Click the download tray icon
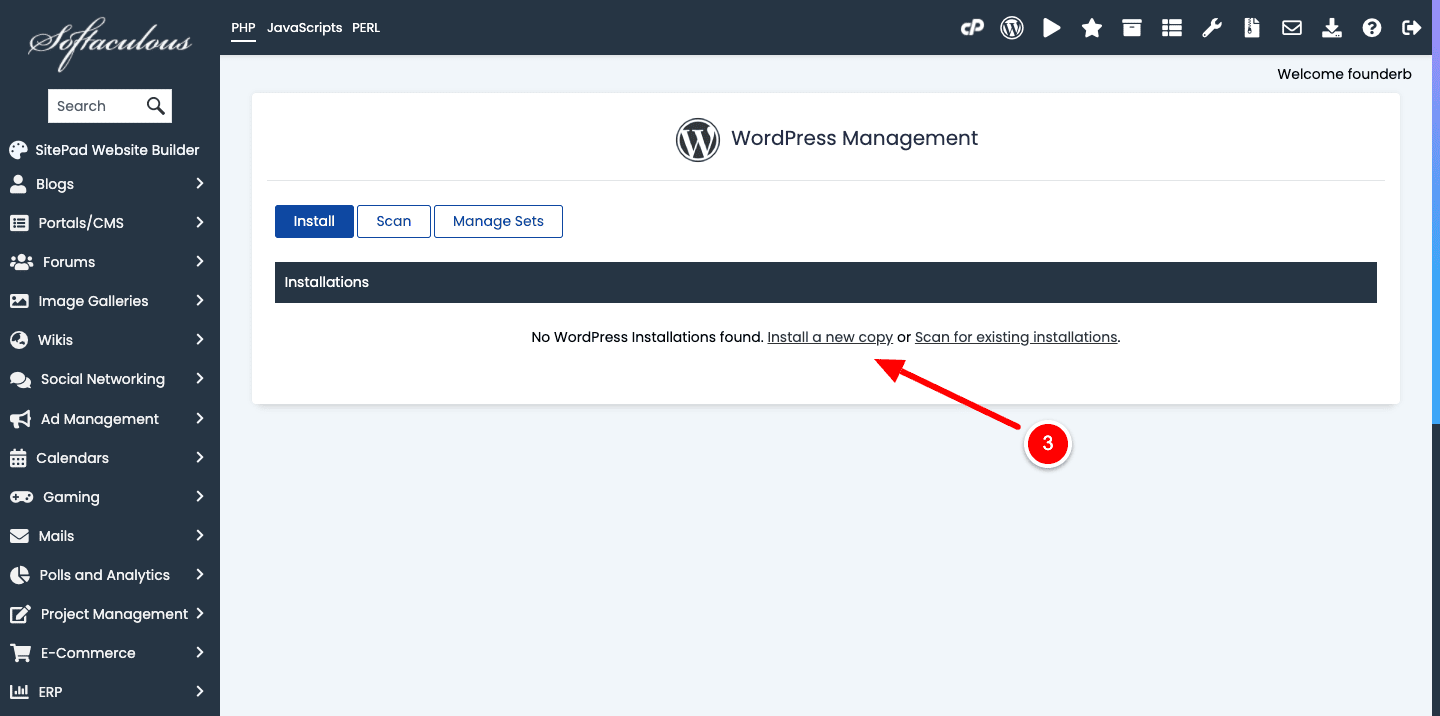 coord(1332,28)
